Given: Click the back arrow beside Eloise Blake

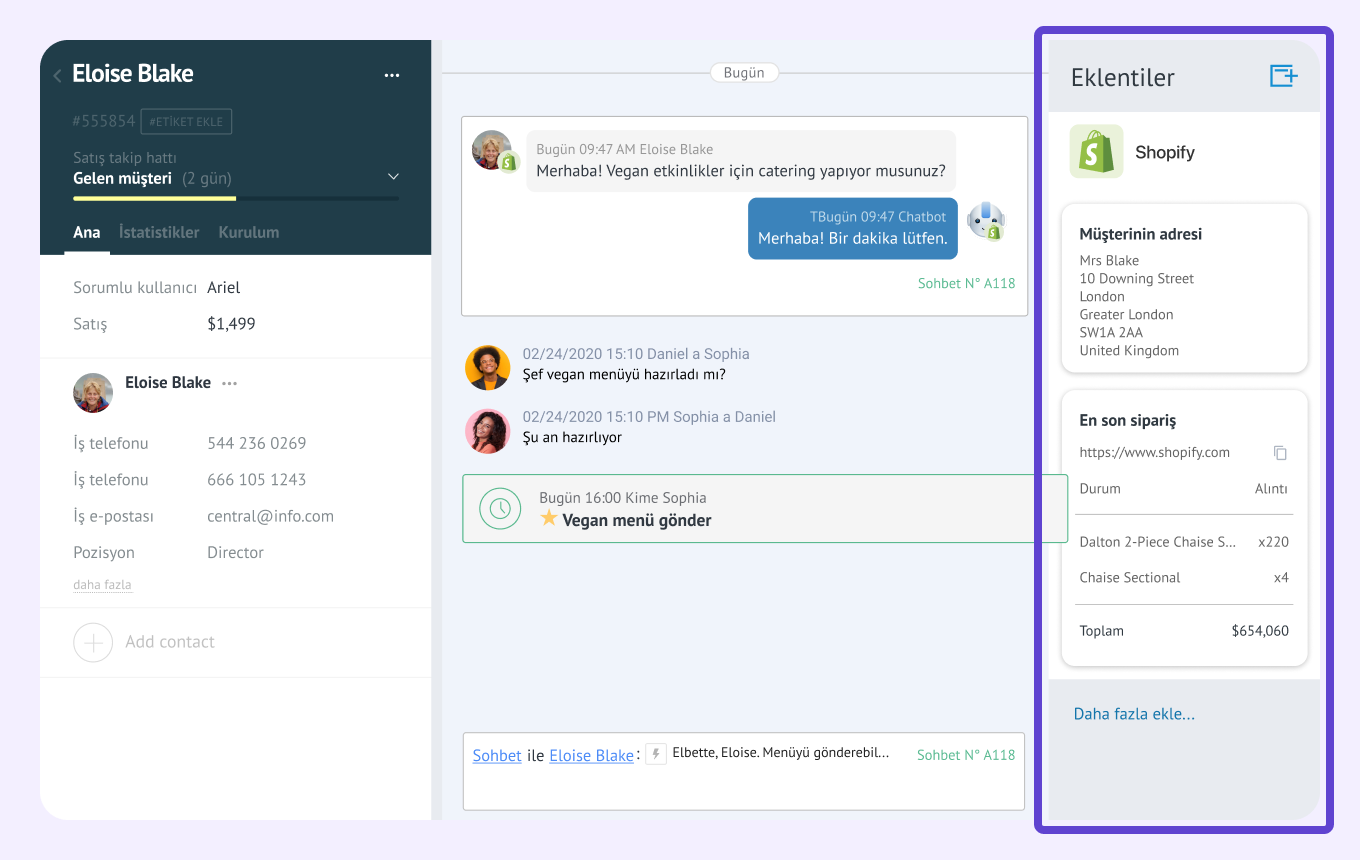Looking at the screenshot, I should [57, 76].
